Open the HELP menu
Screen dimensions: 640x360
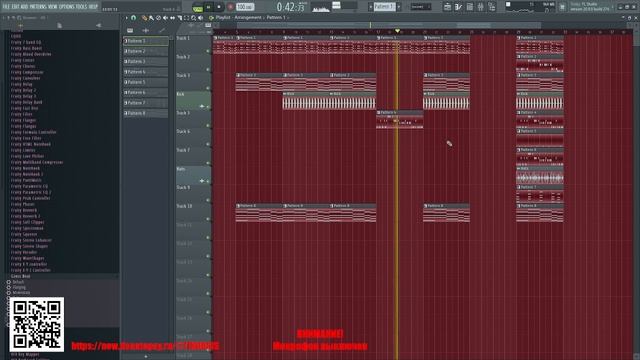93,7
